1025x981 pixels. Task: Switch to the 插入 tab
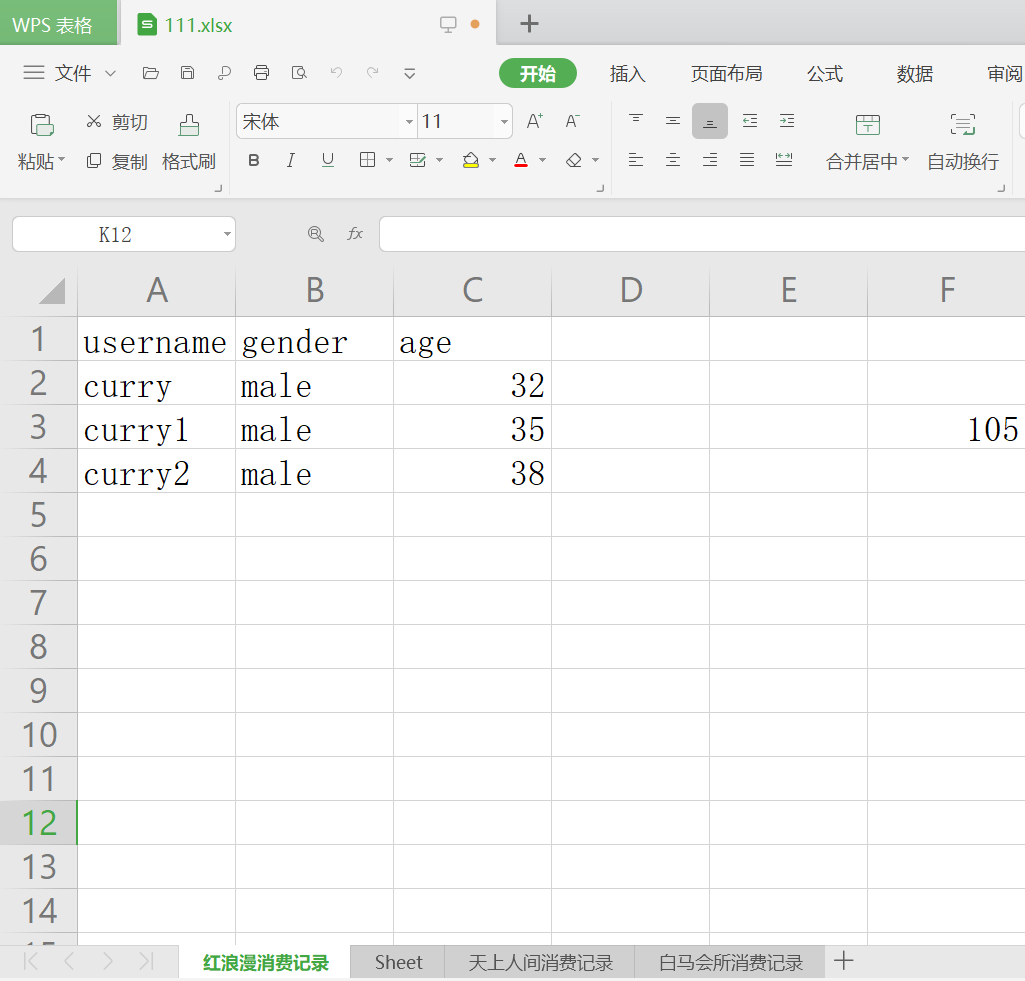tap(628, 73)
